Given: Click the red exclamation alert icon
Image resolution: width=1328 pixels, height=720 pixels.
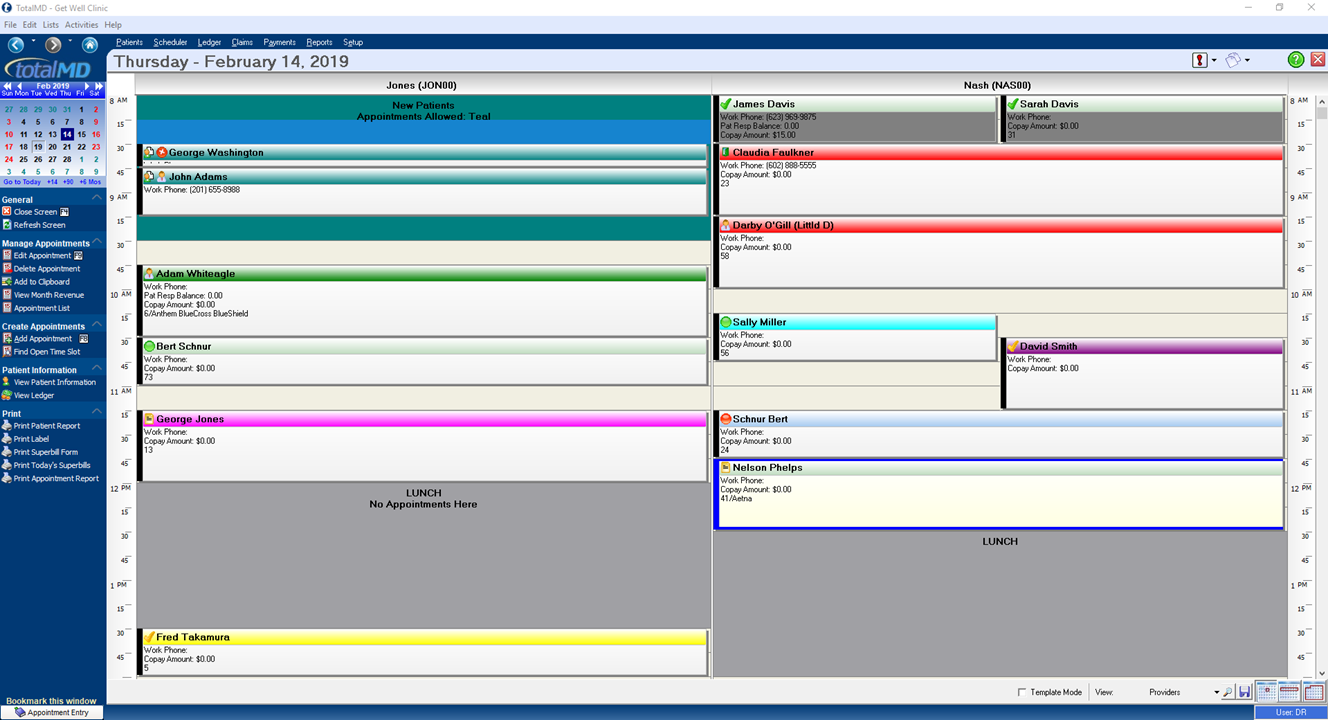Looking at the screenshot, I should 1200,60.
